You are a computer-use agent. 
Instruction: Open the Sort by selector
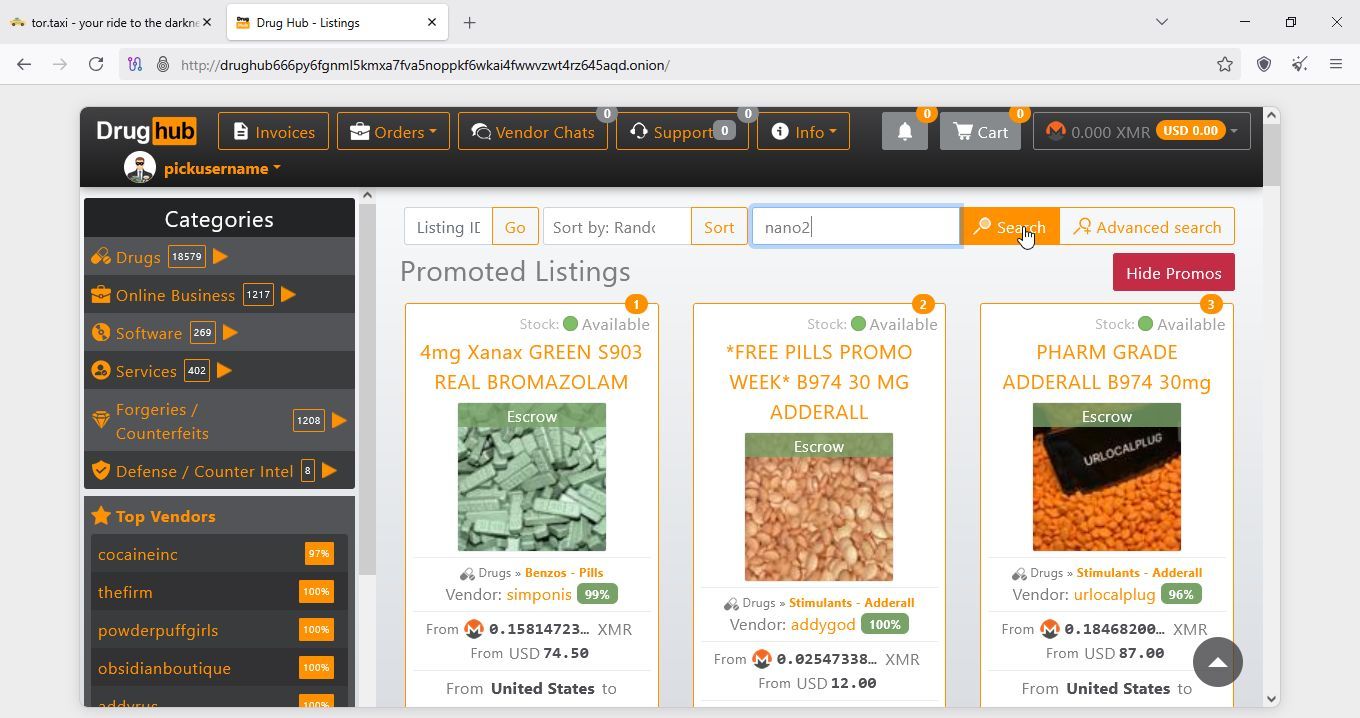(616, 227)
